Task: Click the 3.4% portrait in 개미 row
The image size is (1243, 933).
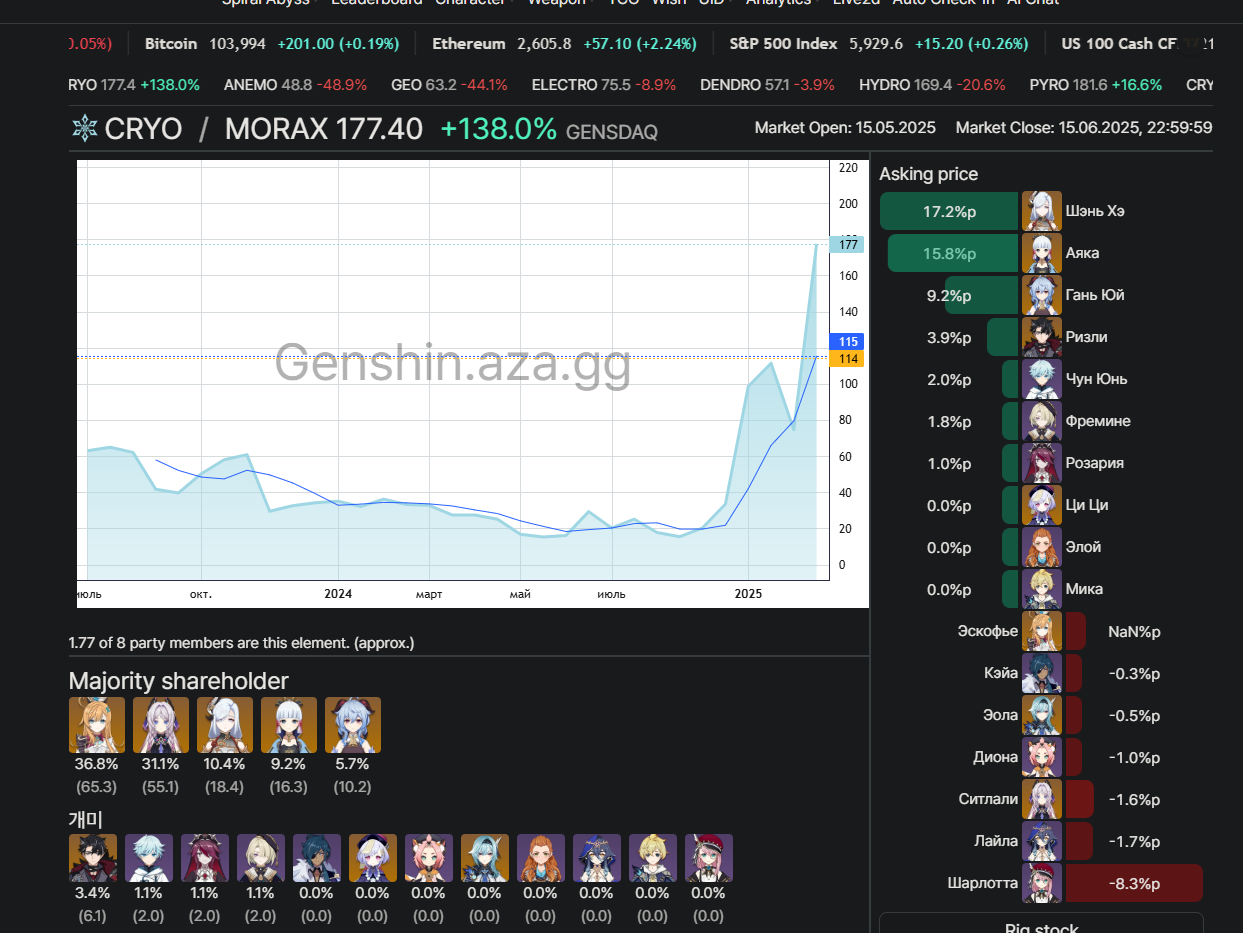Action: 93,858
